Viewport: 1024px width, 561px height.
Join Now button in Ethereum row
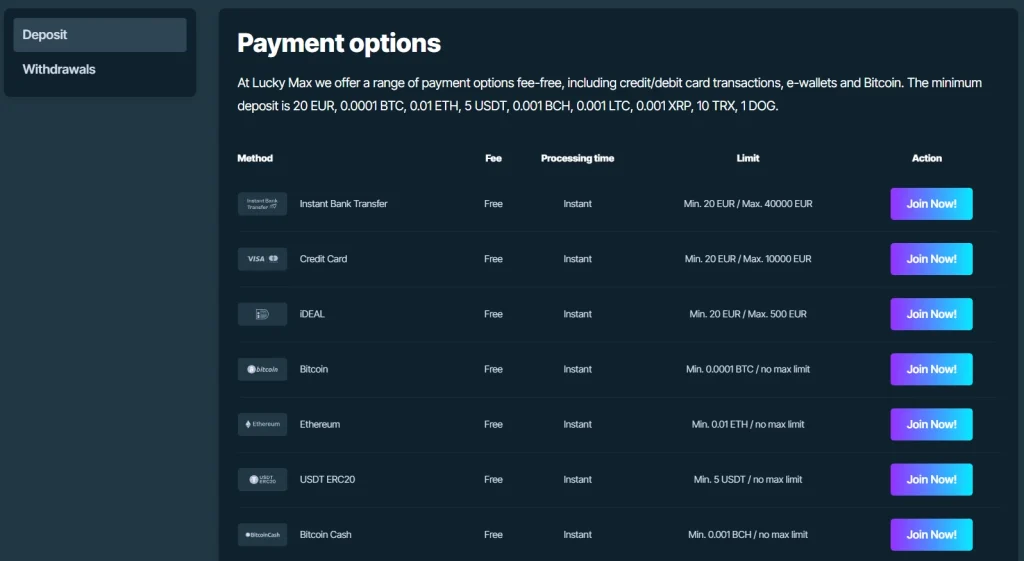pyautogui.click(x=931, y=425)
